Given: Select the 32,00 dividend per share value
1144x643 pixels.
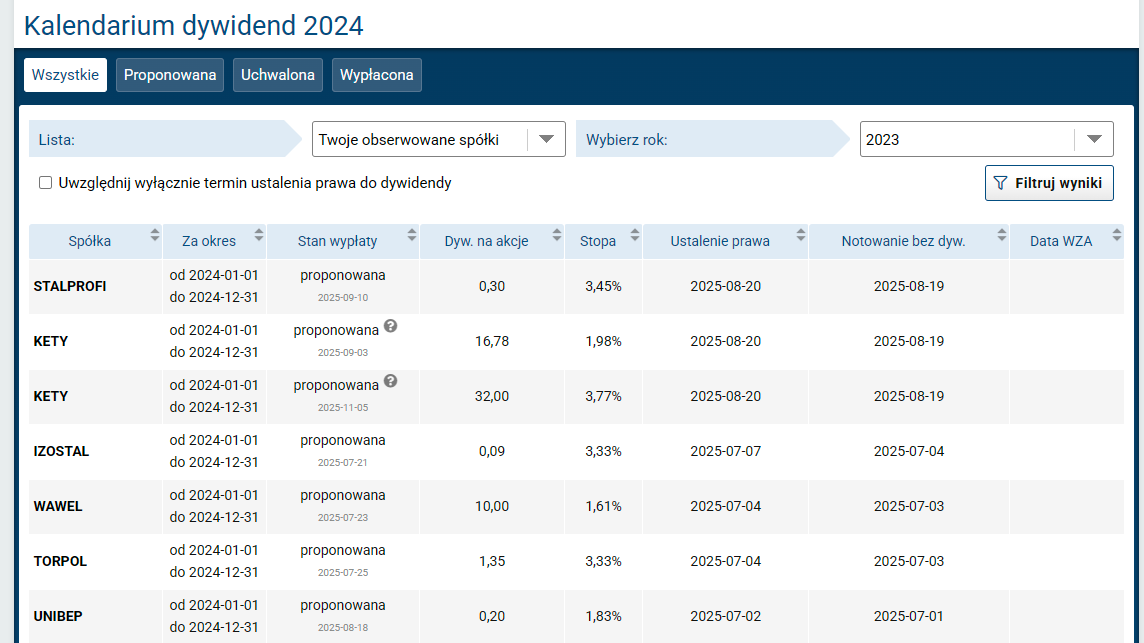Looking at the screenshot, I should pyautogui.click(x=492, y=396).
